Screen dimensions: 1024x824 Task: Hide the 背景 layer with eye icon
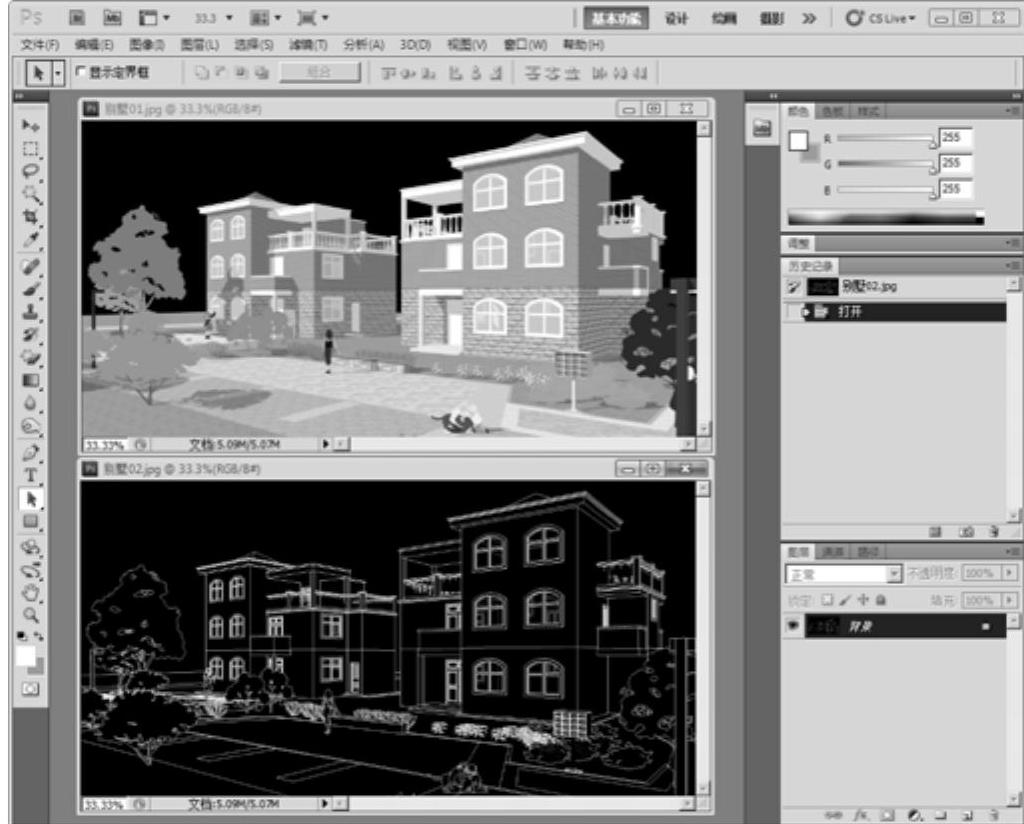click(792, 625)
